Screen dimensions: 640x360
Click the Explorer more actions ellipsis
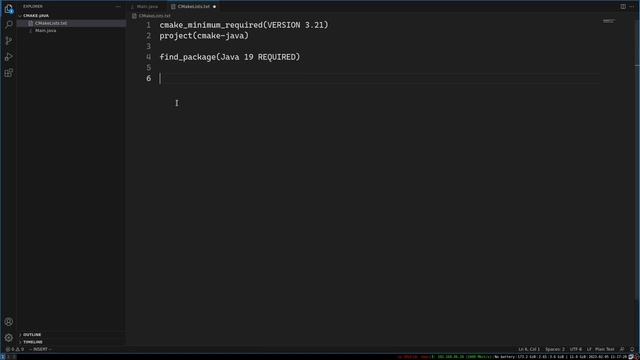(118, 7)
